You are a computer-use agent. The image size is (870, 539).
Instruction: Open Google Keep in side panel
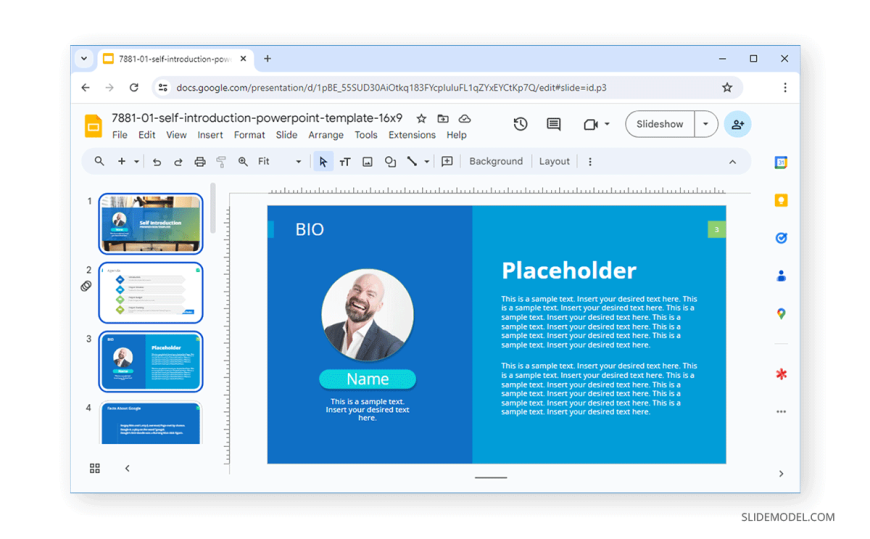click(781, 200)
